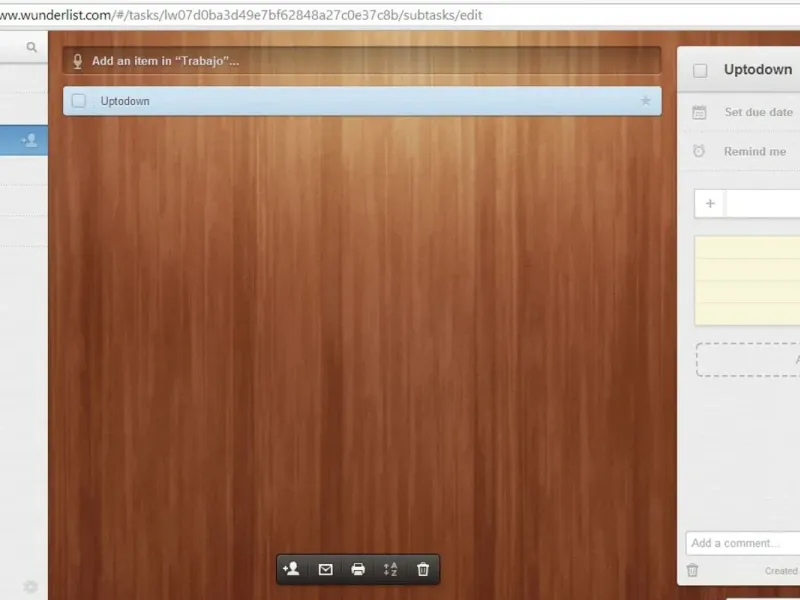Open settings gear in sidebar bottom

pos(31,587)
